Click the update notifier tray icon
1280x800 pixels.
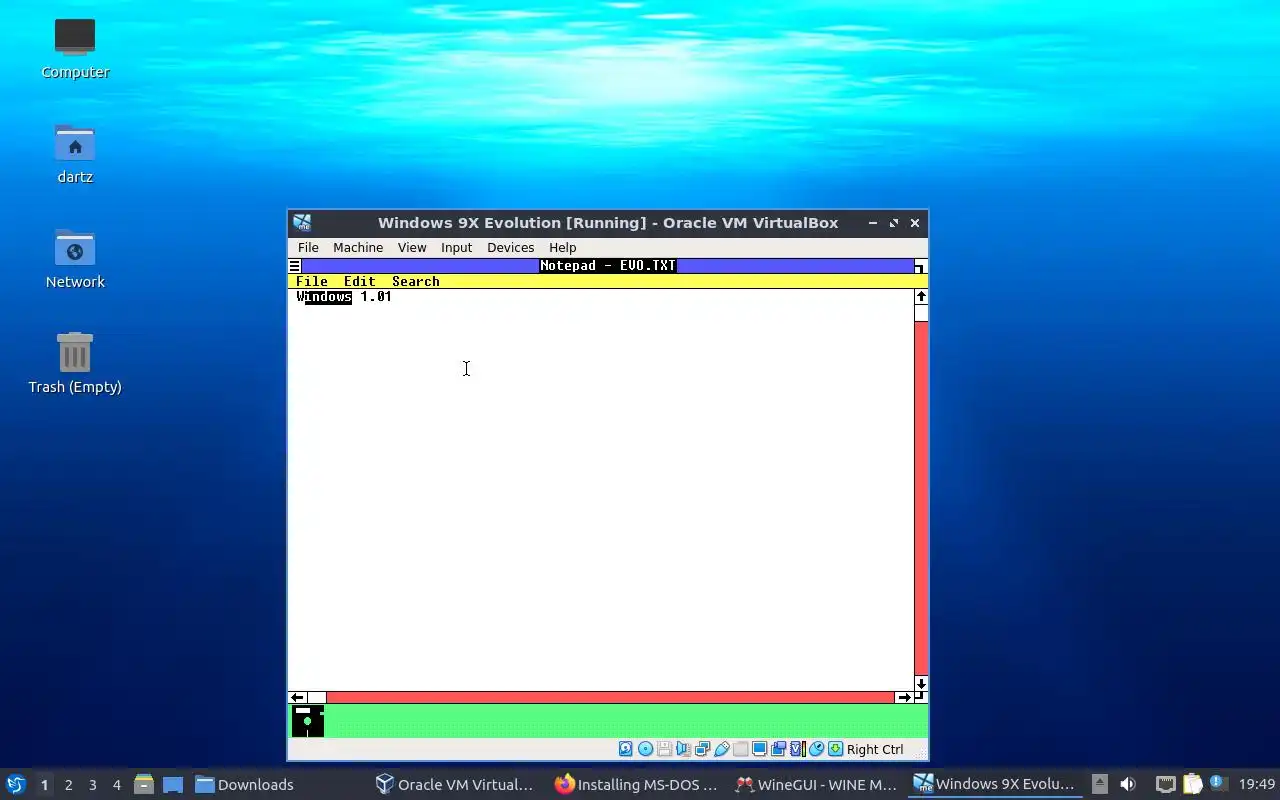click(x=1218, y=783)
